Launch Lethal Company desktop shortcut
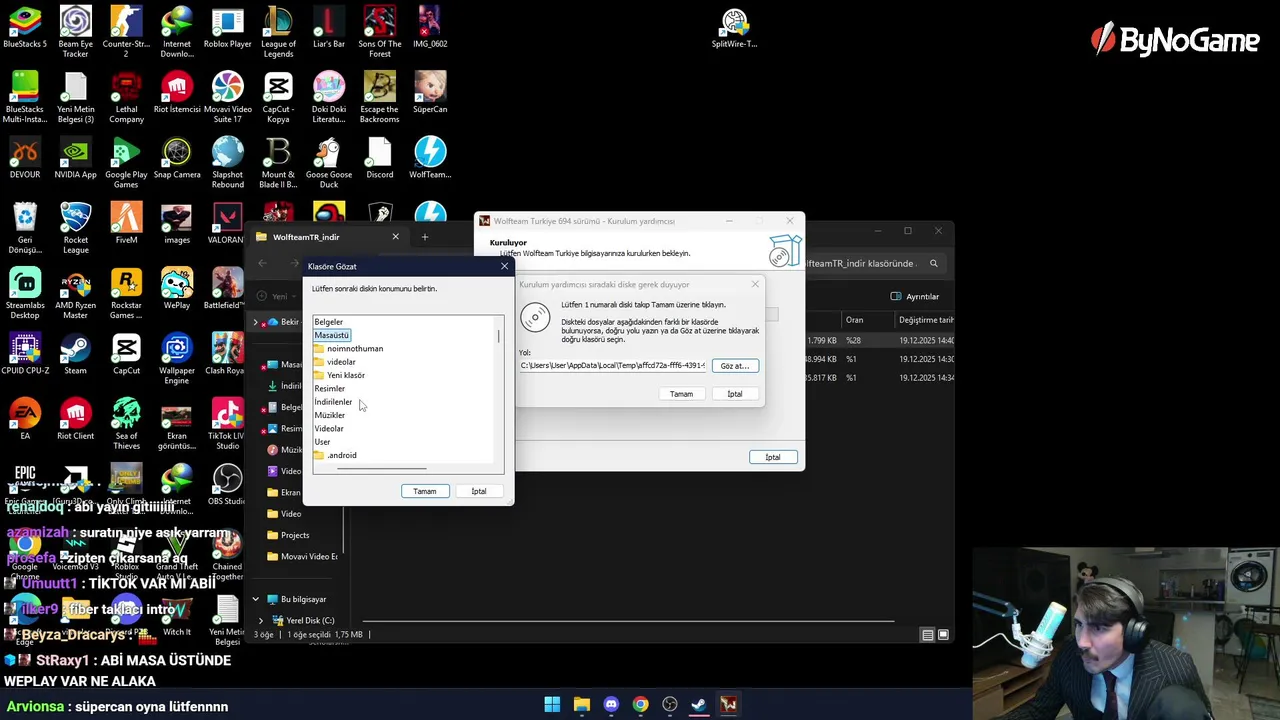The height and width of the screenshot is (720, 1280). point(126,96)
